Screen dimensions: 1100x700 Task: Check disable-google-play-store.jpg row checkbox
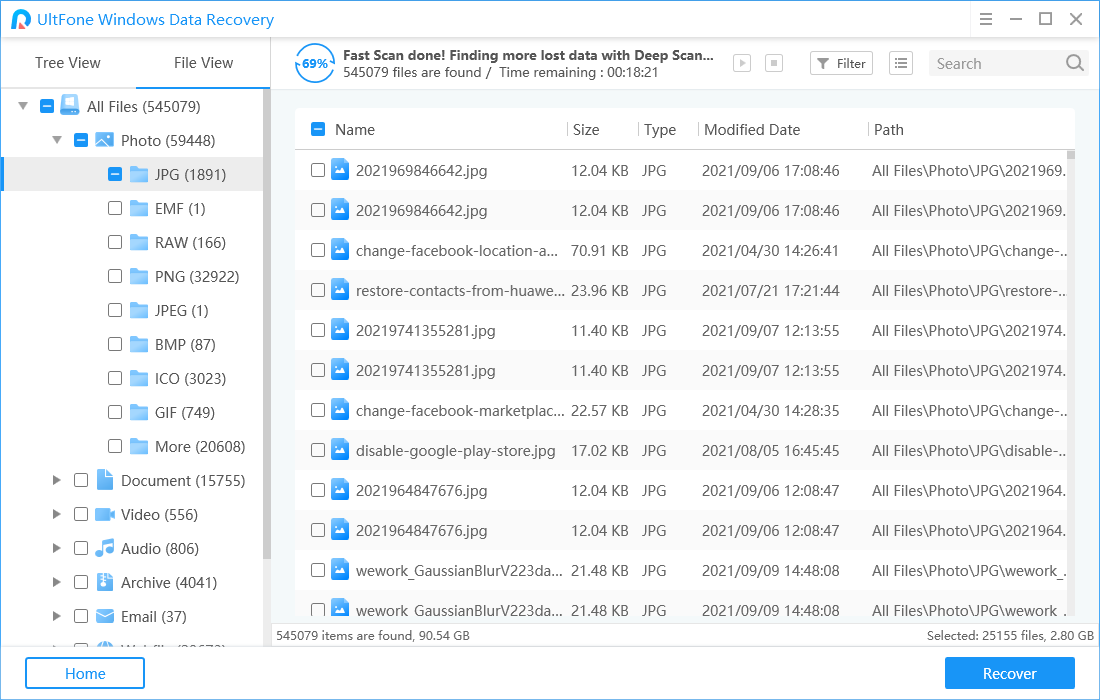pos(318,450)
